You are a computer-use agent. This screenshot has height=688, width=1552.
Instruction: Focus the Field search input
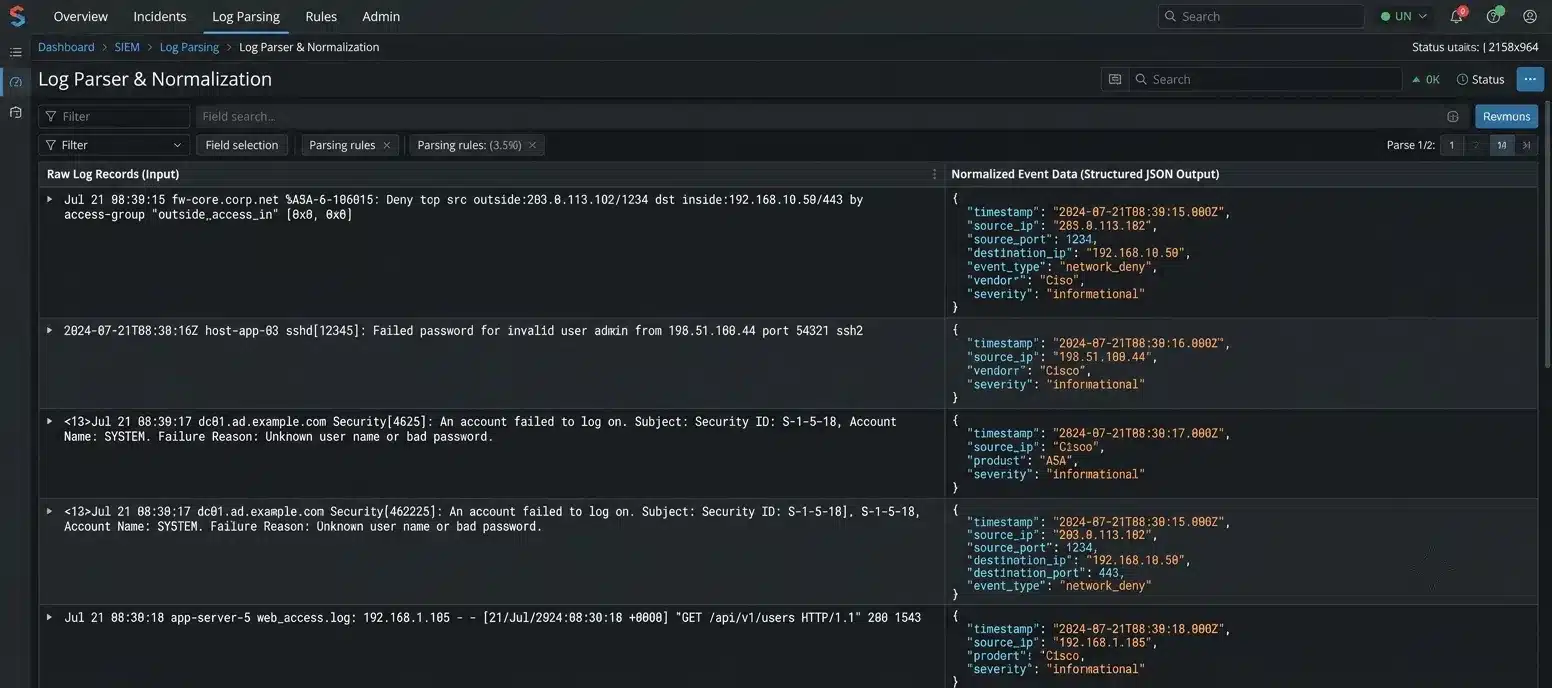pyautogui.click(x=819, y=116)
